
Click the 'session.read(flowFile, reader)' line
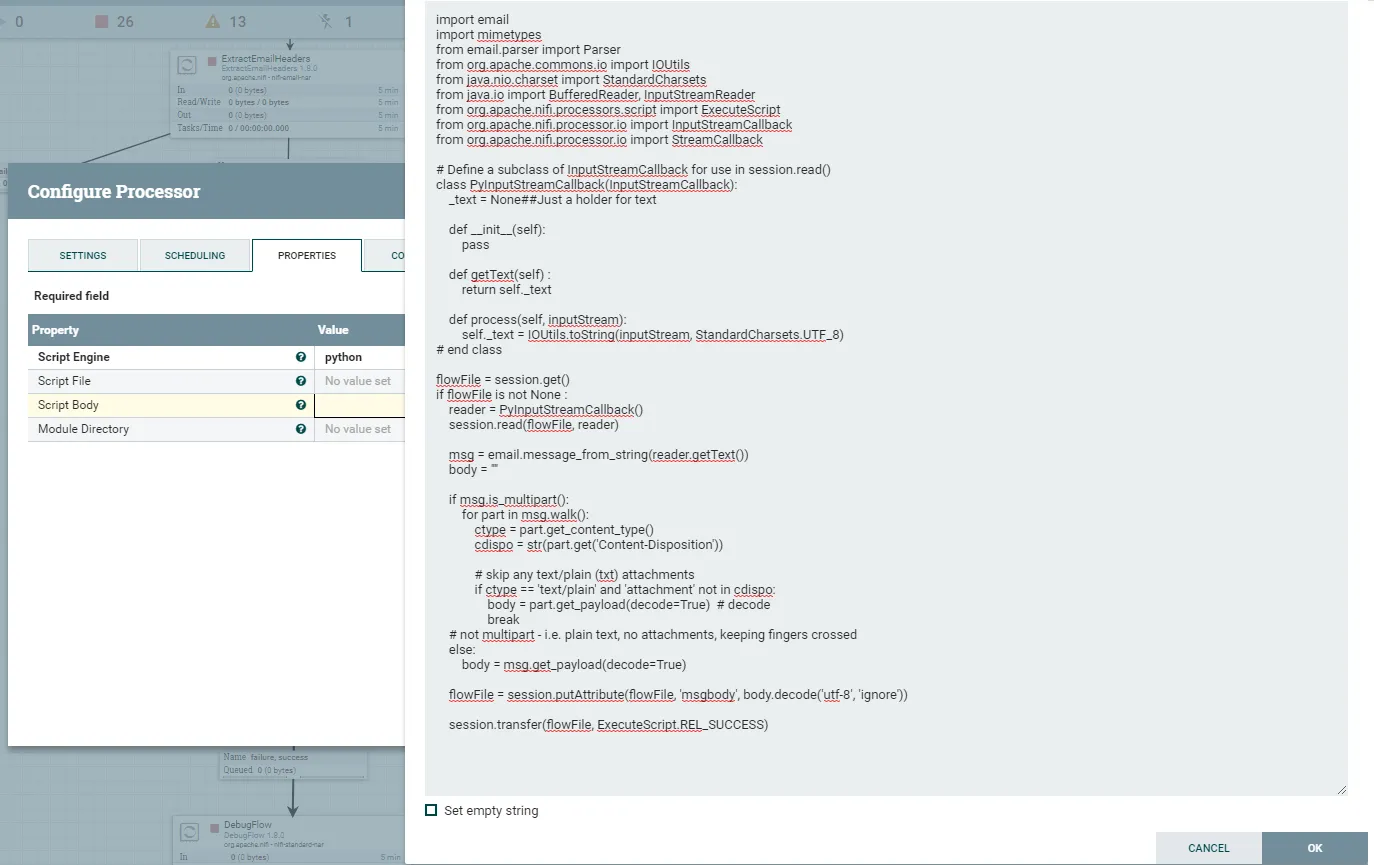tap(534, 425)
